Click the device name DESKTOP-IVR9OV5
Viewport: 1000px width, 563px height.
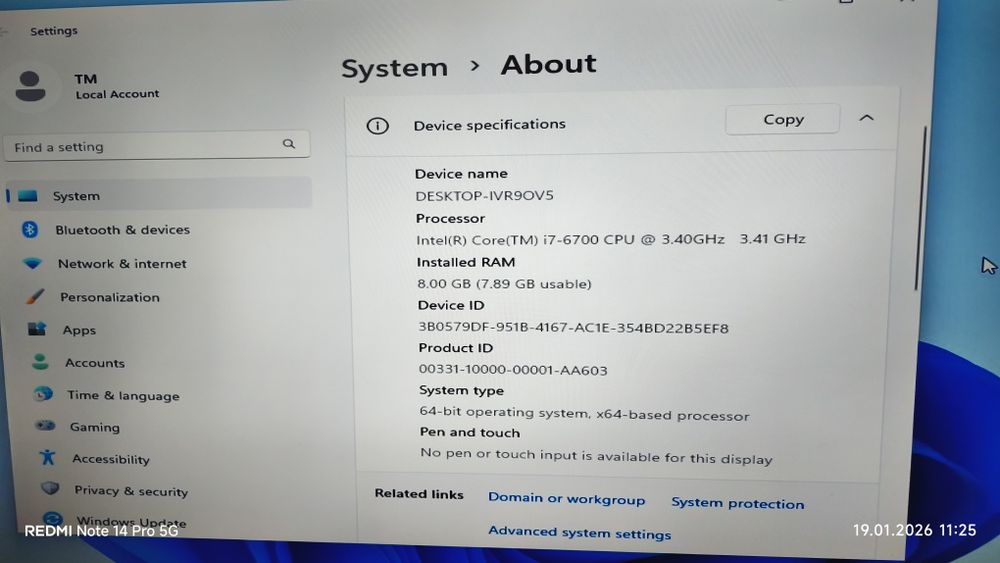pyautogui.click(x=484, y=195)
